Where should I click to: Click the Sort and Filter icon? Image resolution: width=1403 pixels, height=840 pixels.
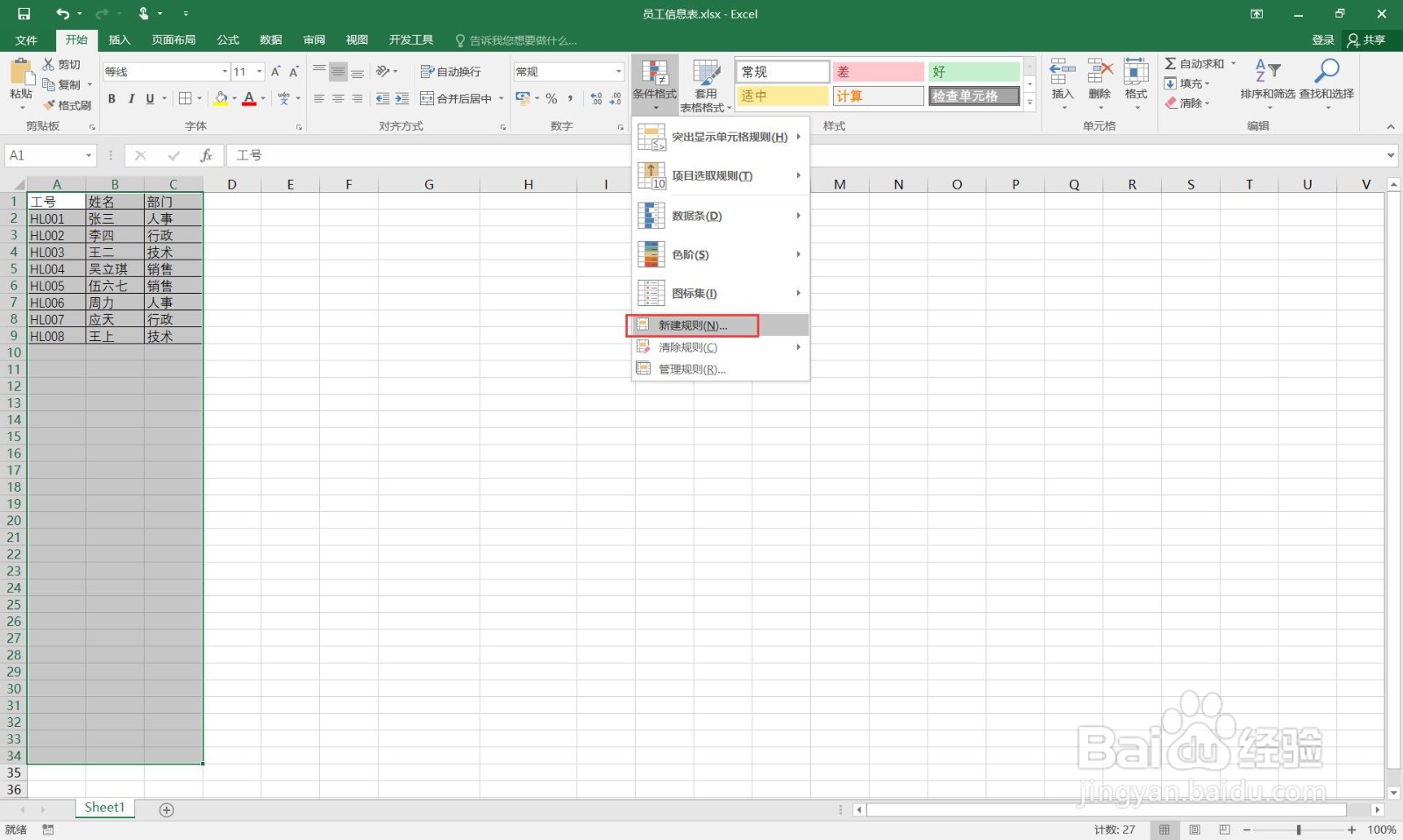[x=1267, y=71]
